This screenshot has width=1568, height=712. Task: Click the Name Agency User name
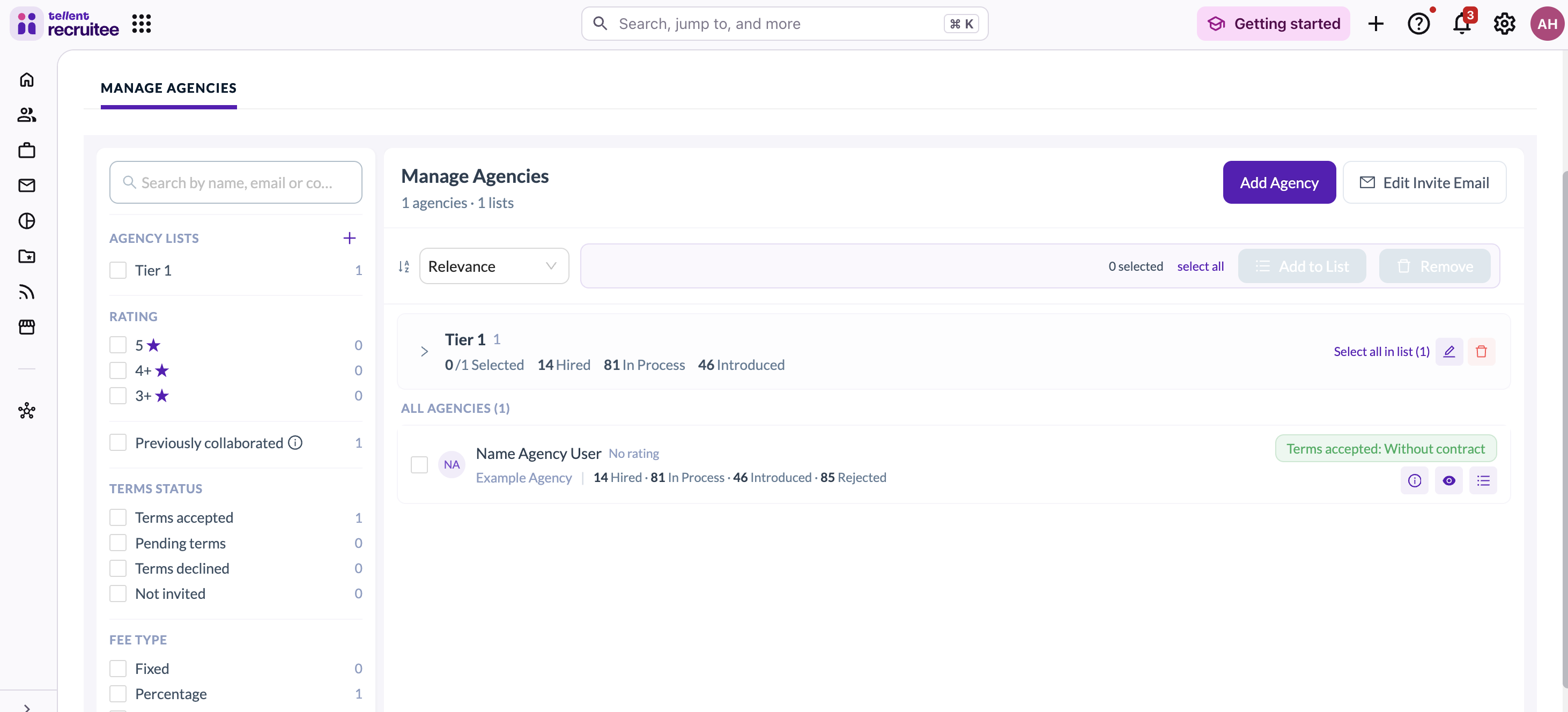[x=538, y=454]
